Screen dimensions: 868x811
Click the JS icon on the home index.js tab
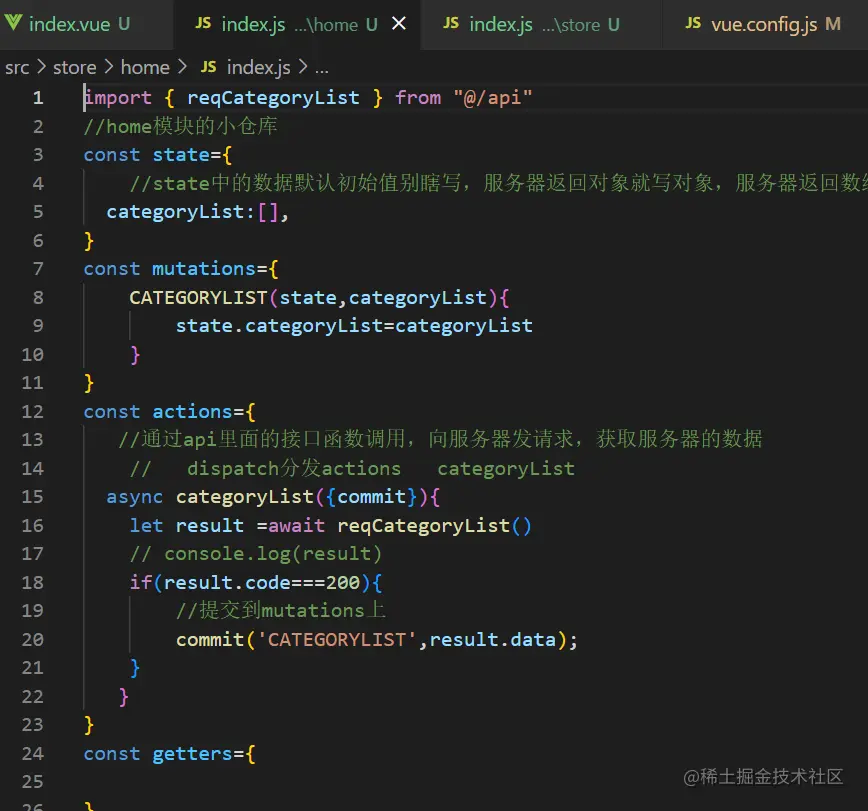click(x=203, y=23)
